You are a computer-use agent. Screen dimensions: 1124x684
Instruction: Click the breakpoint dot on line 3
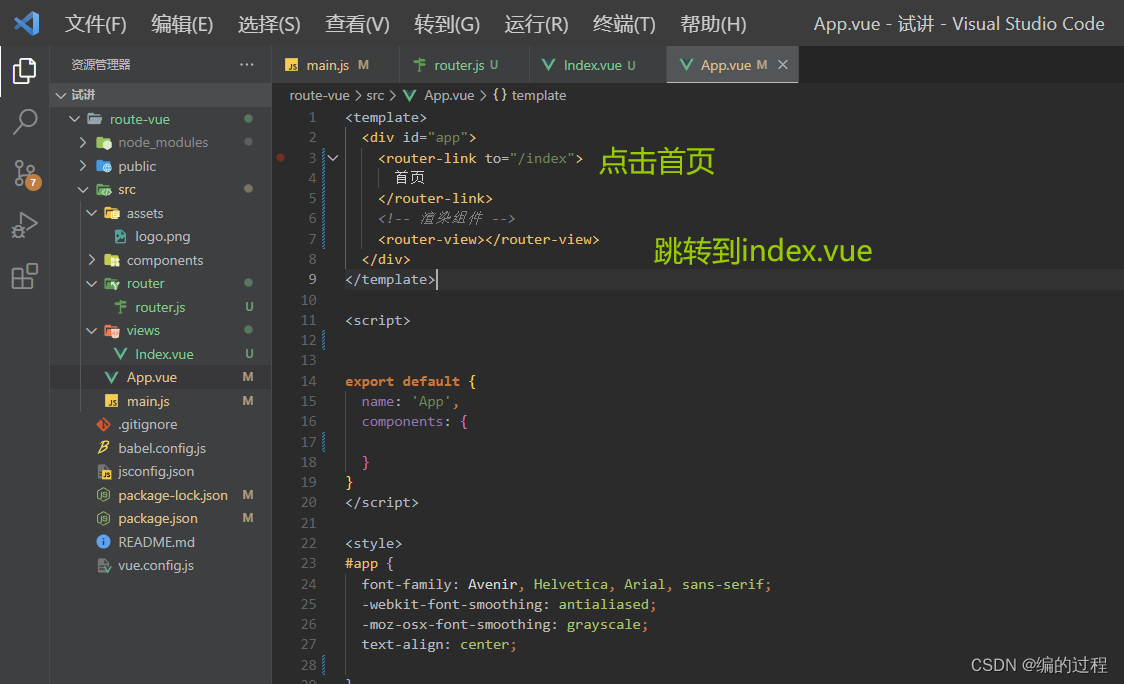point(281,158)
